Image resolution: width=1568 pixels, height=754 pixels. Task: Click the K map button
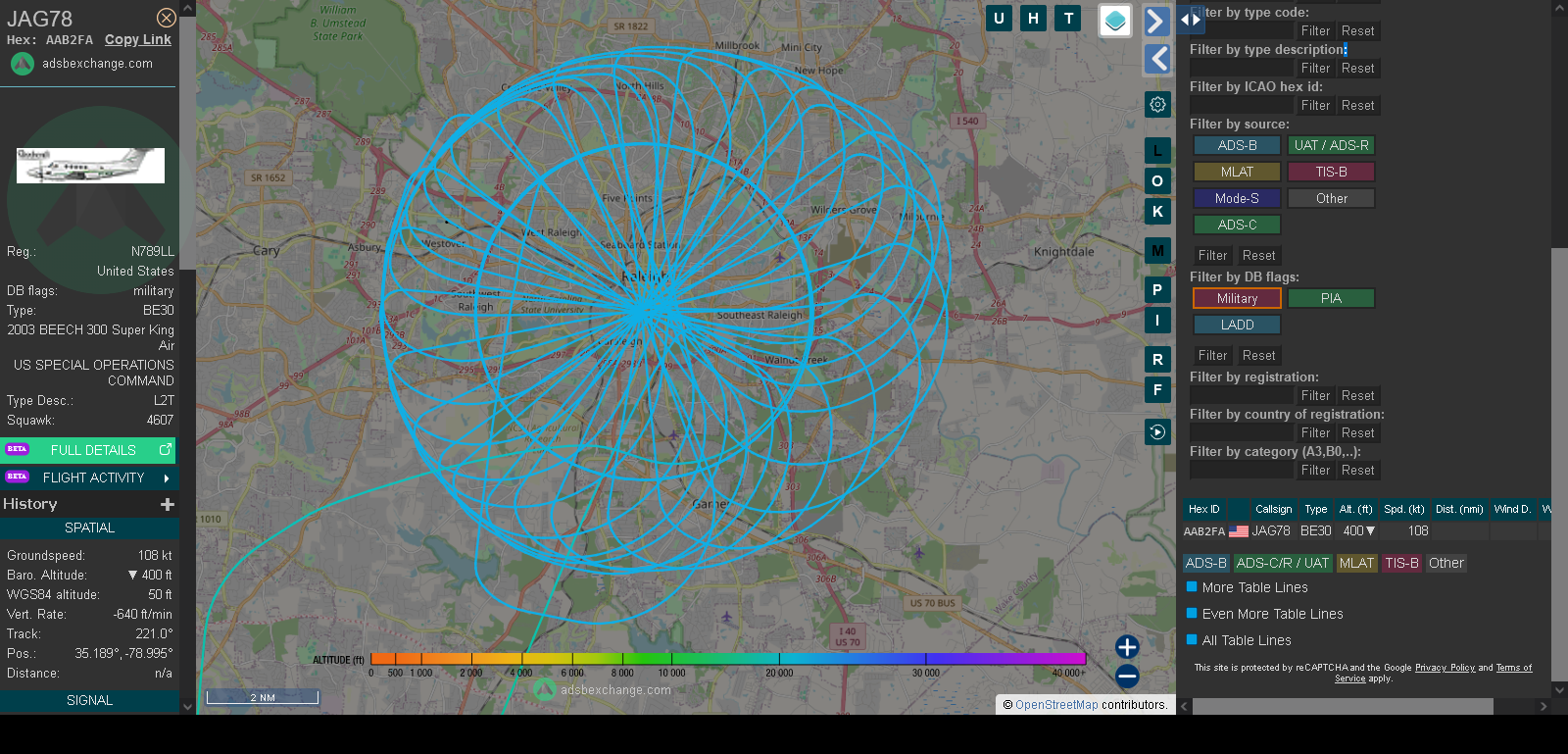coord(1158,211)
